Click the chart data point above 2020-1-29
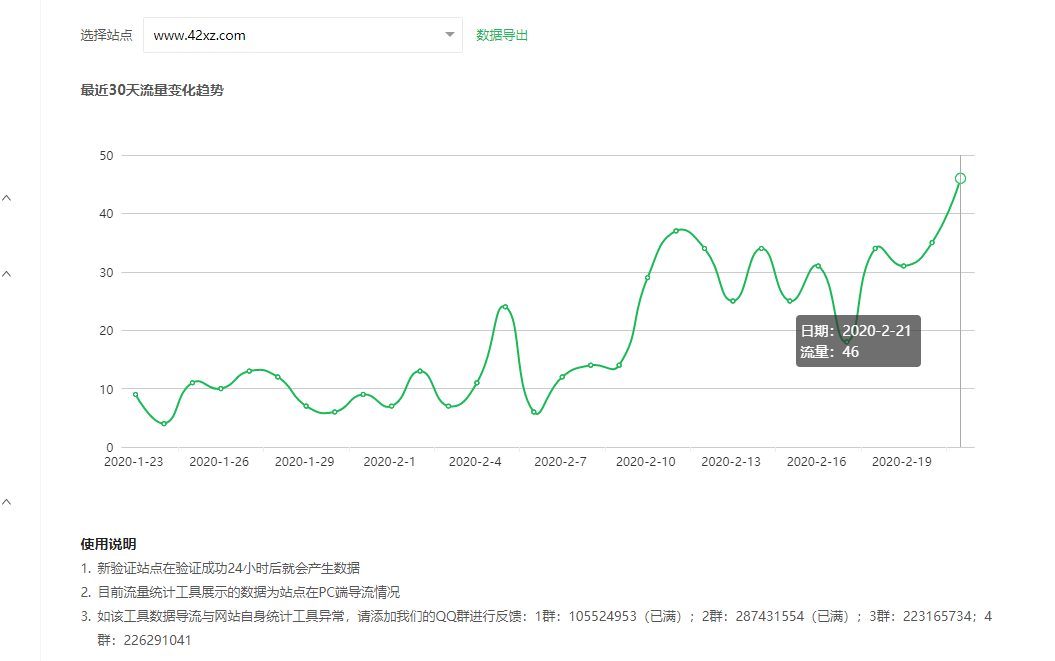The width and height of the screenshot is (1055, 661). pos(306,406)
